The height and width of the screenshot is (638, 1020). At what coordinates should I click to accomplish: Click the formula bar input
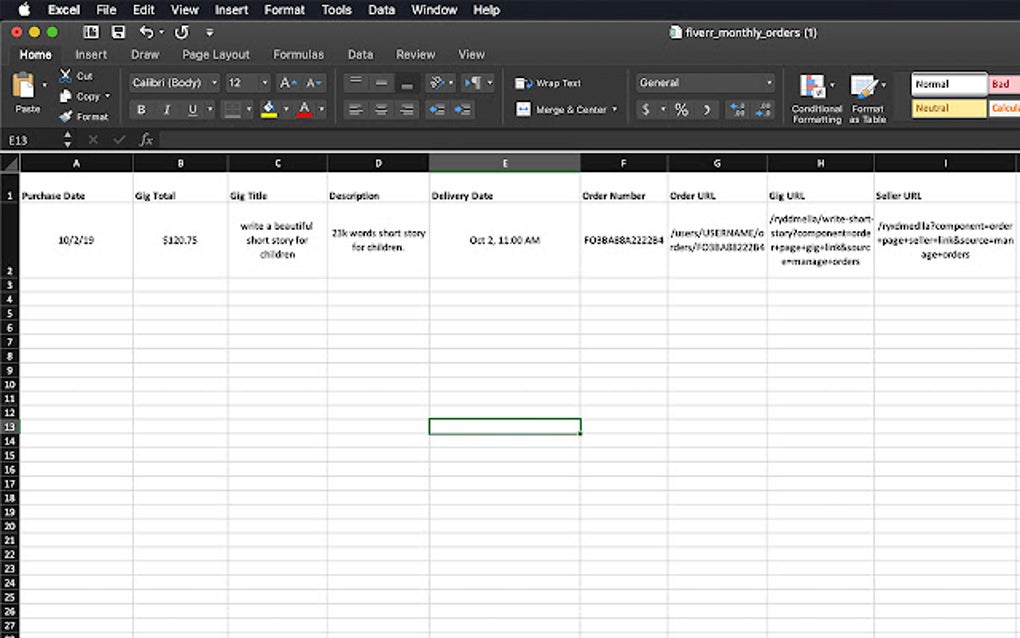(x=589, y=139)
